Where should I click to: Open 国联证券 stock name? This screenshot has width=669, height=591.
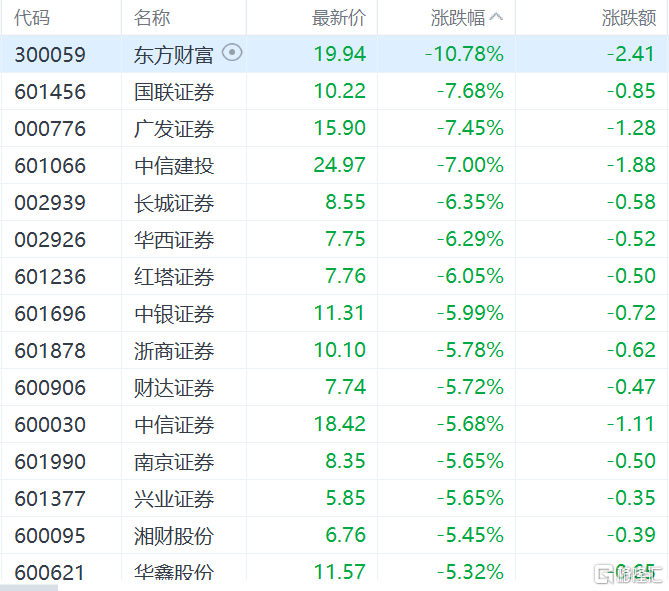[174, 92]
